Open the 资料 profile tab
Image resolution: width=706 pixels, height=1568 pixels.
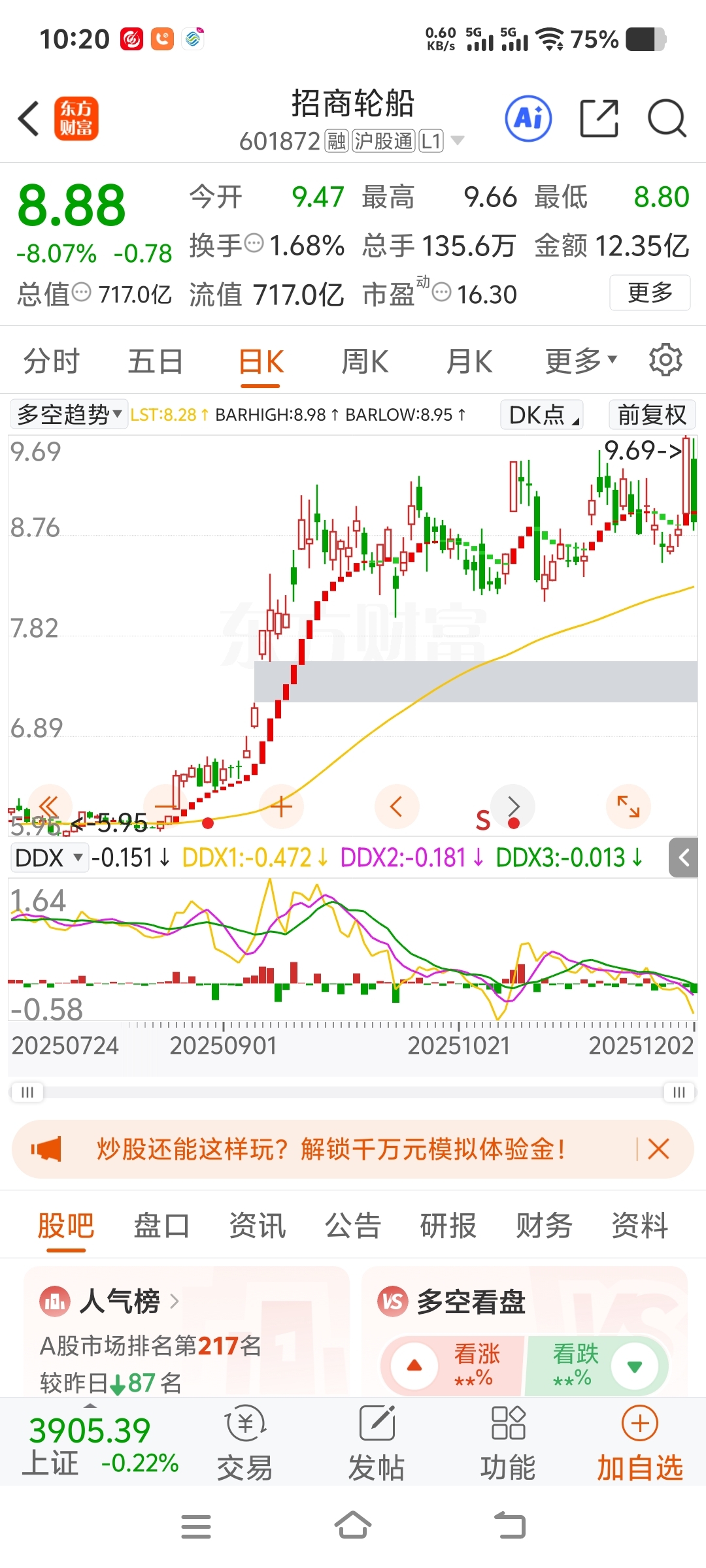pyautogui.click(x=640, y=1225)
